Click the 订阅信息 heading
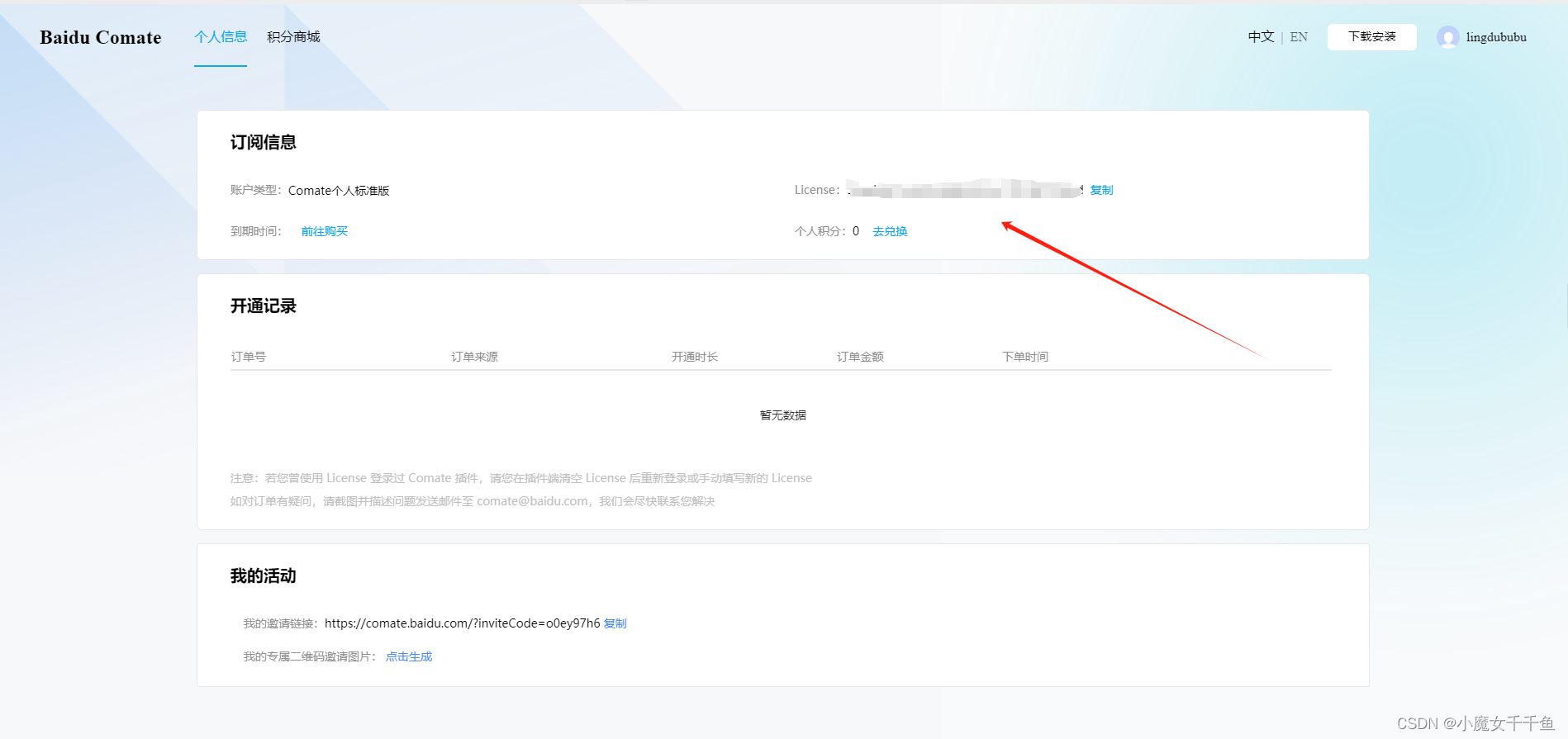The height and width of the screenshot is (739, 1568). (x=264, y=142)
